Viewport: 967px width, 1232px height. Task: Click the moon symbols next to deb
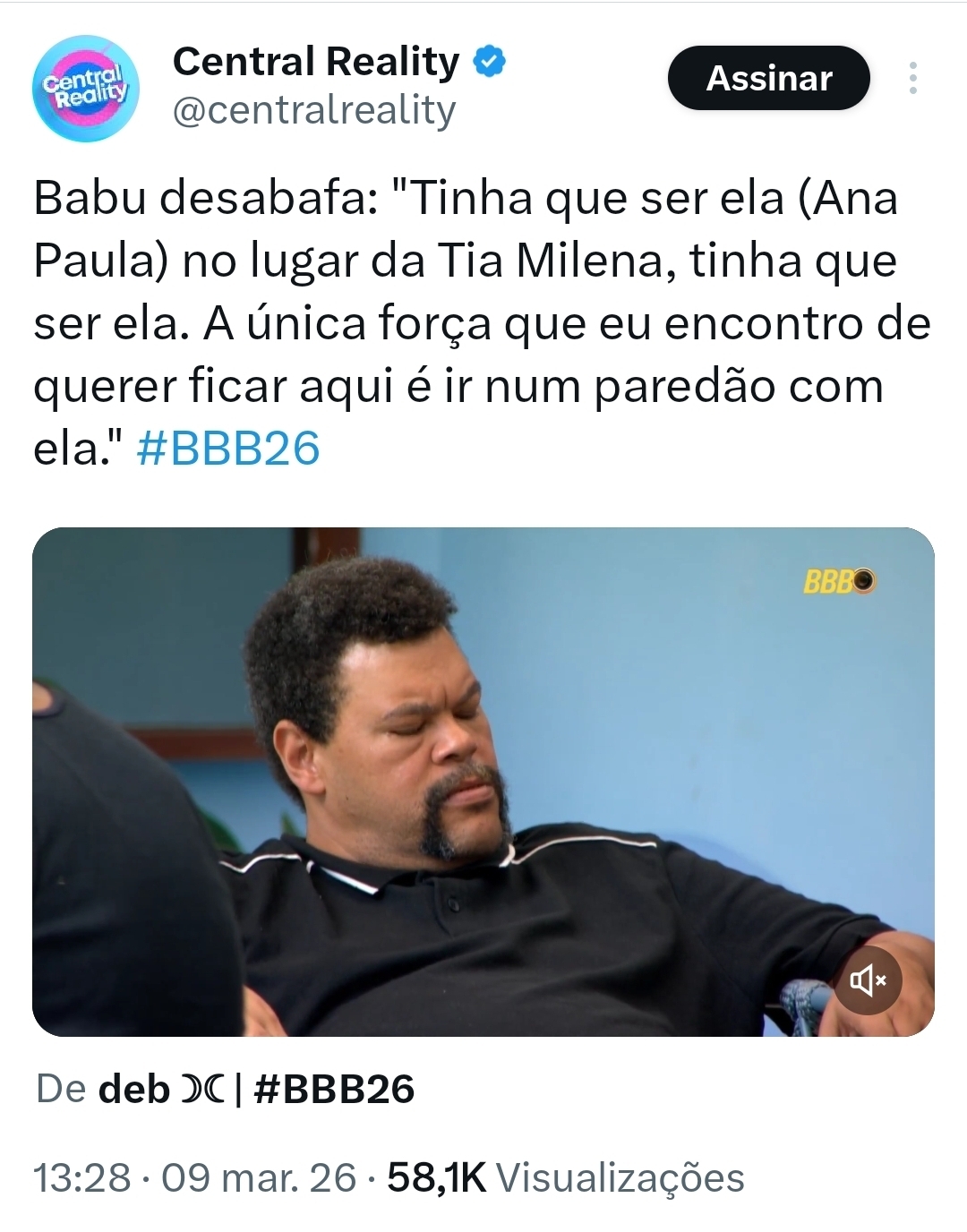pos(202,1090)
